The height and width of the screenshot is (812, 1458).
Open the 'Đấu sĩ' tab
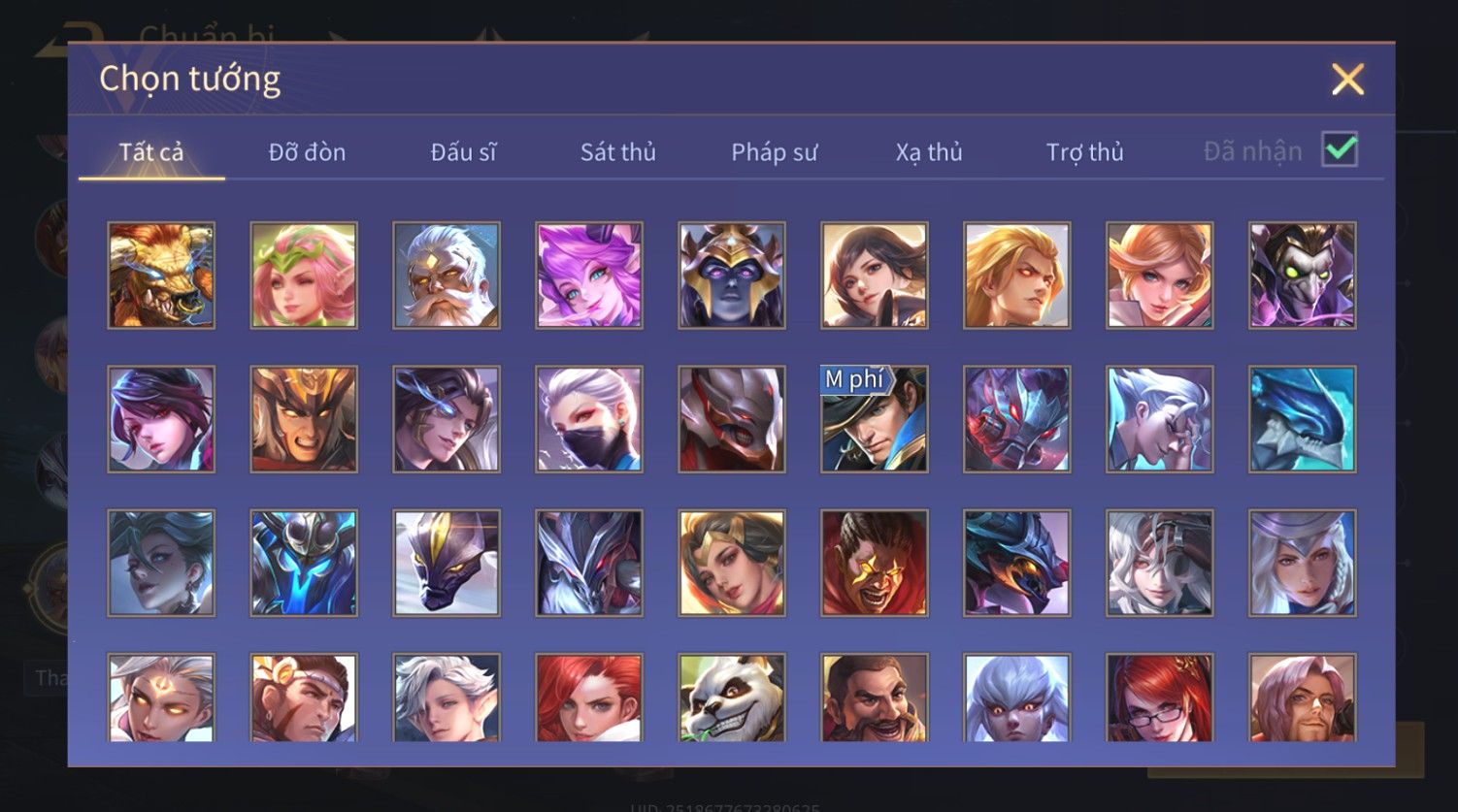click(463, 152)
